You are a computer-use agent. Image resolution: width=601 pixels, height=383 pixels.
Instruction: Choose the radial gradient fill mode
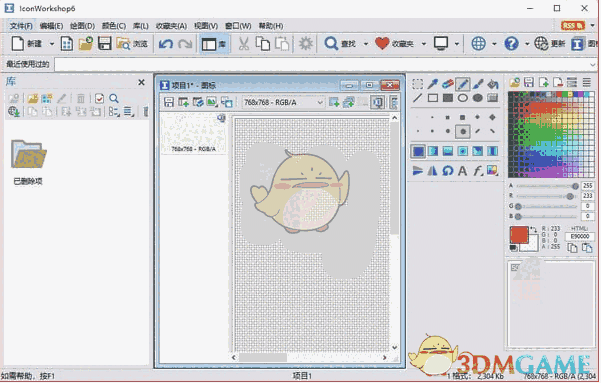[x=463, y=151]
